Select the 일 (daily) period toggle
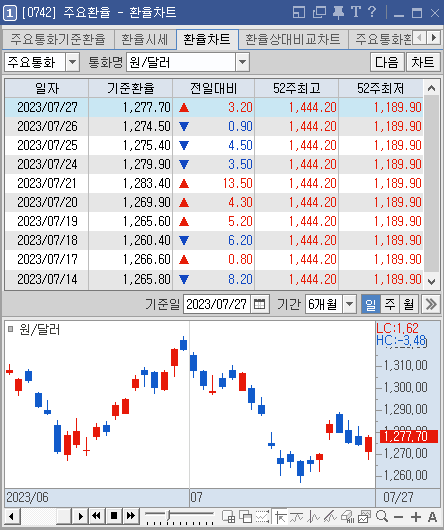This screenshot has width=444, height=530. pyautogui.click(x=371, y=304)
